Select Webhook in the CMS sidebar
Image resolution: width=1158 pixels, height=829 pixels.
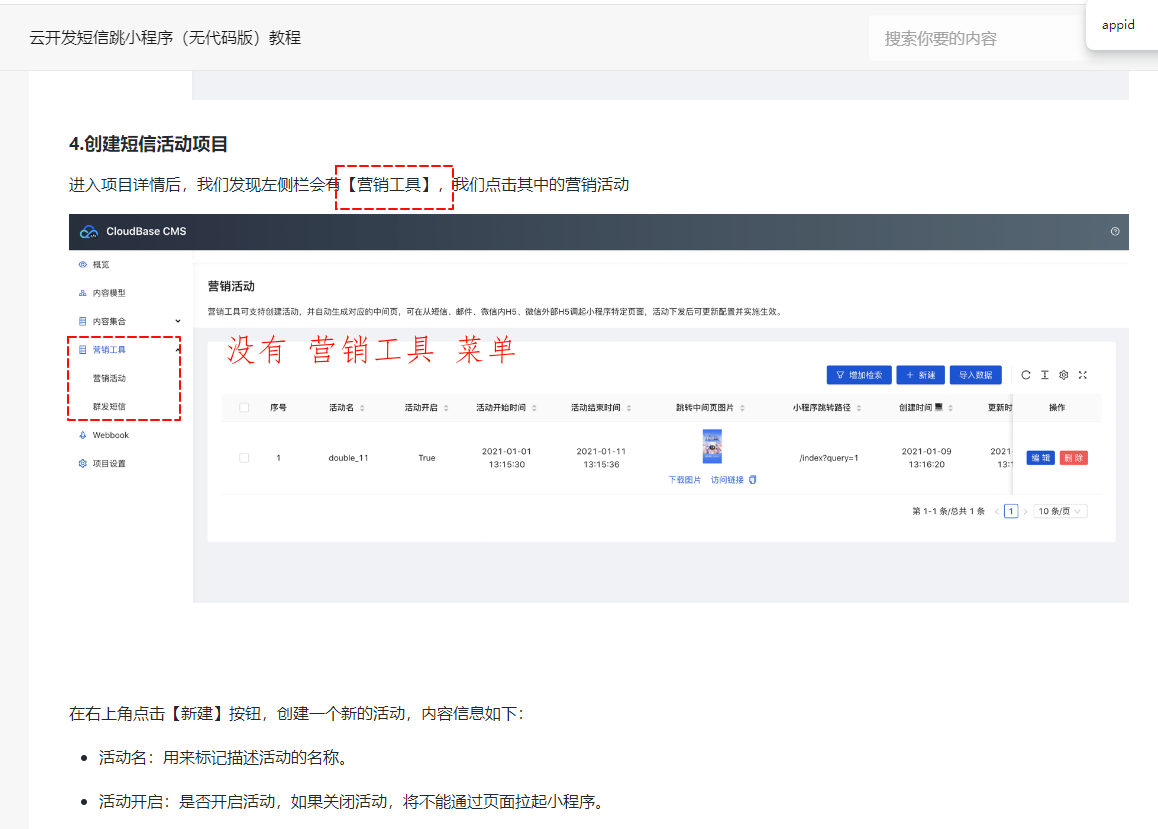tap(111, 436)
